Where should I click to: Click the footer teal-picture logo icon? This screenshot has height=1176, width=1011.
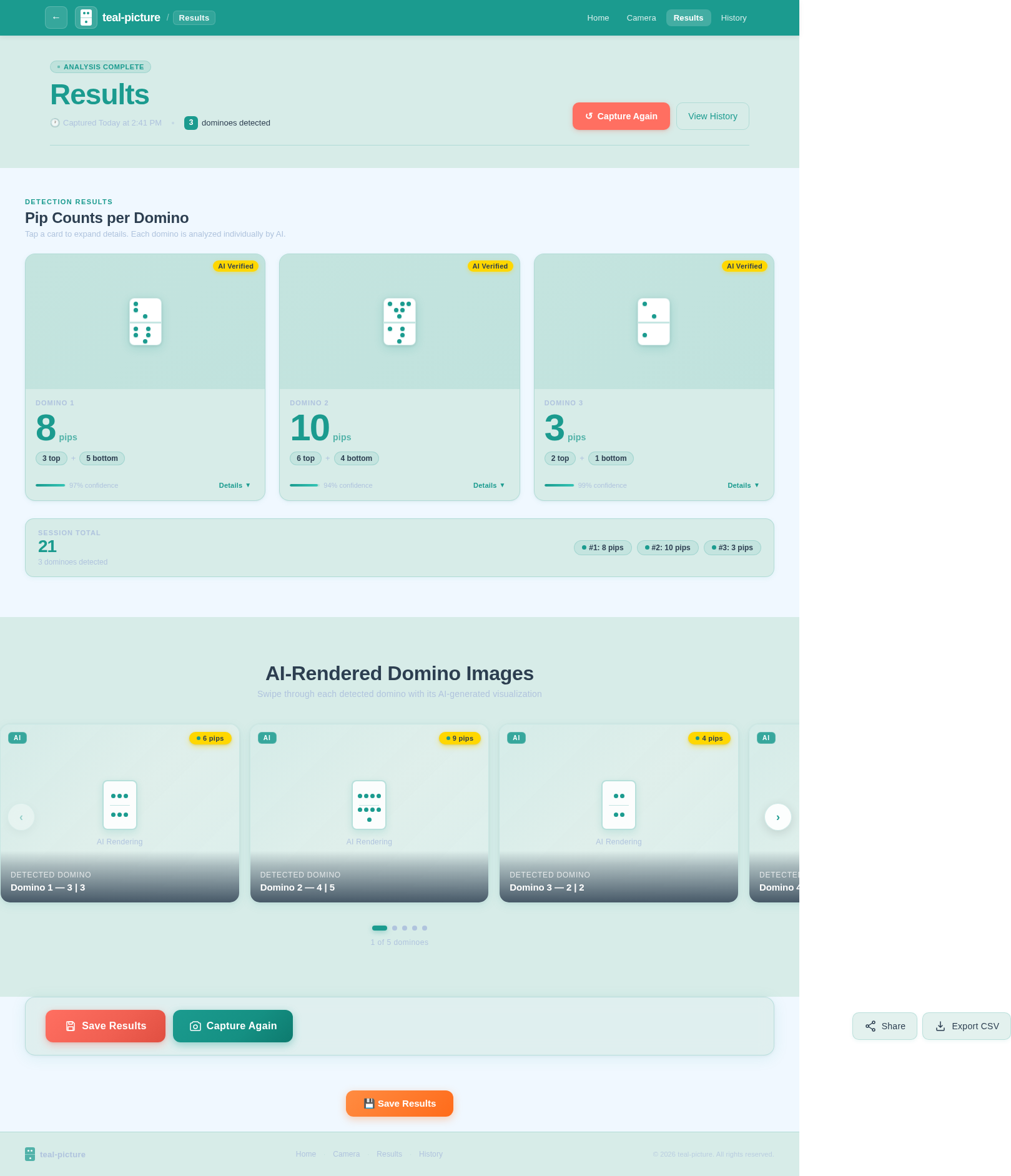(x=30, y=1154)
